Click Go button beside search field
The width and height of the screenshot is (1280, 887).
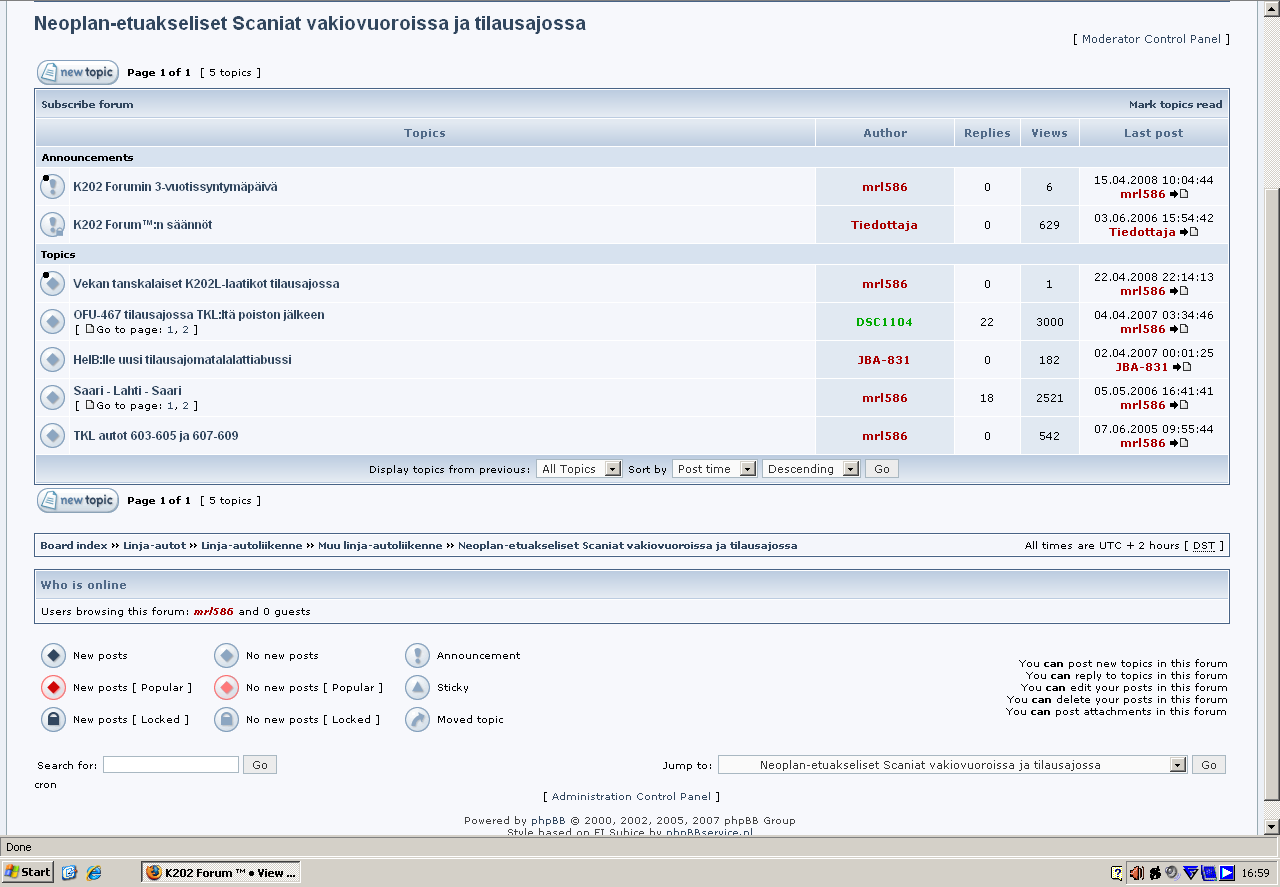pos(260,765)
